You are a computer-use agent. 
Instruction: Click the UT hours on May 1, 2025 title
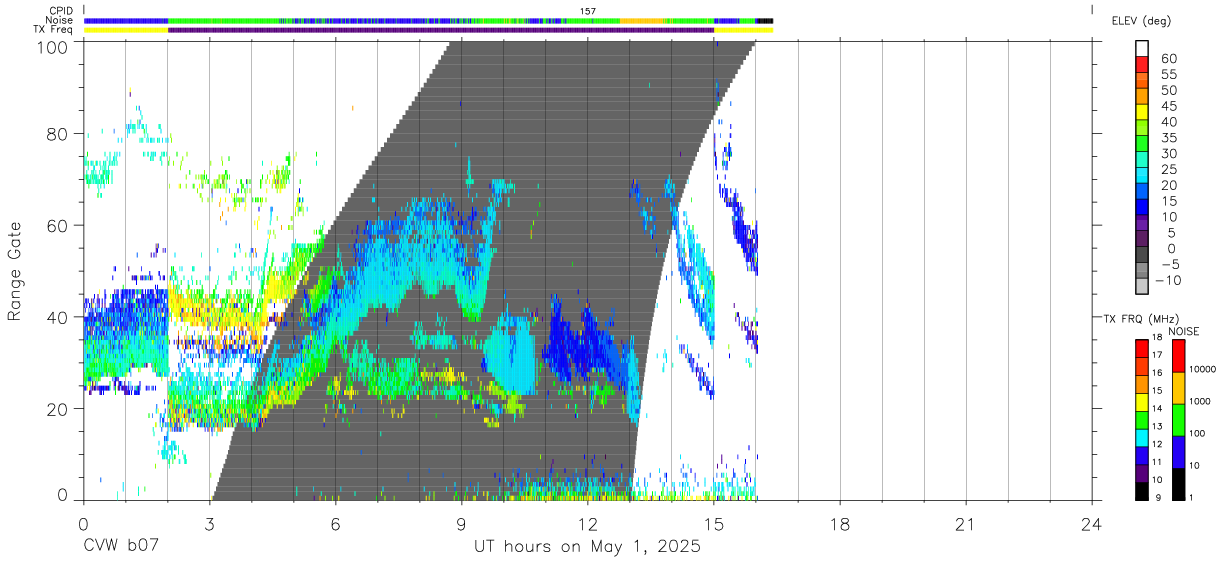tap(587, 547)
